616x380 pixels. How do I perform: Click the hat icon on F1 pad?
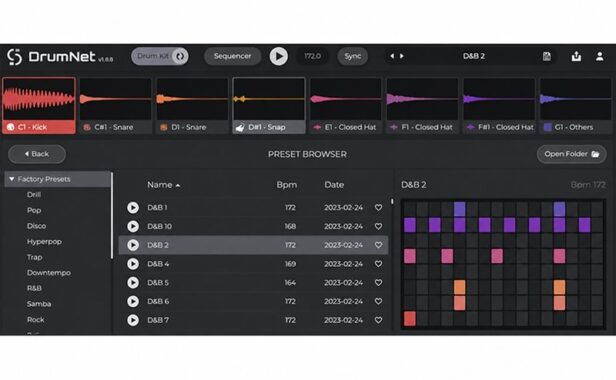point(393,127)
